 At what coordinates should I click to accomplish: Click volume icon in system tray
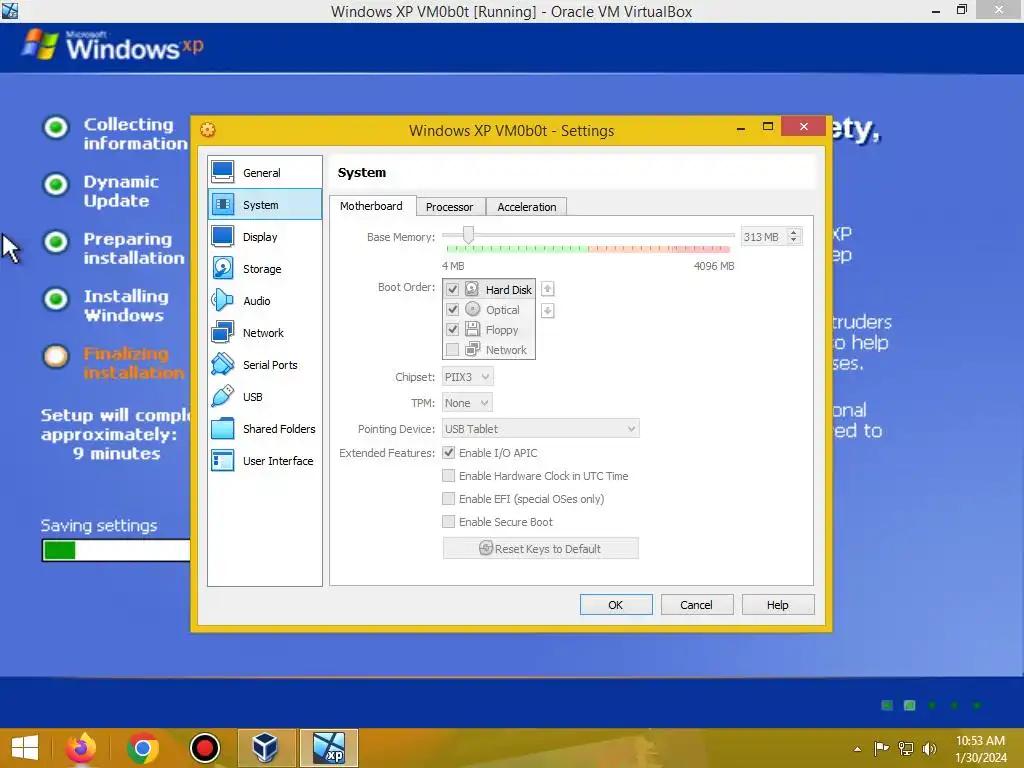coord(929,748)
